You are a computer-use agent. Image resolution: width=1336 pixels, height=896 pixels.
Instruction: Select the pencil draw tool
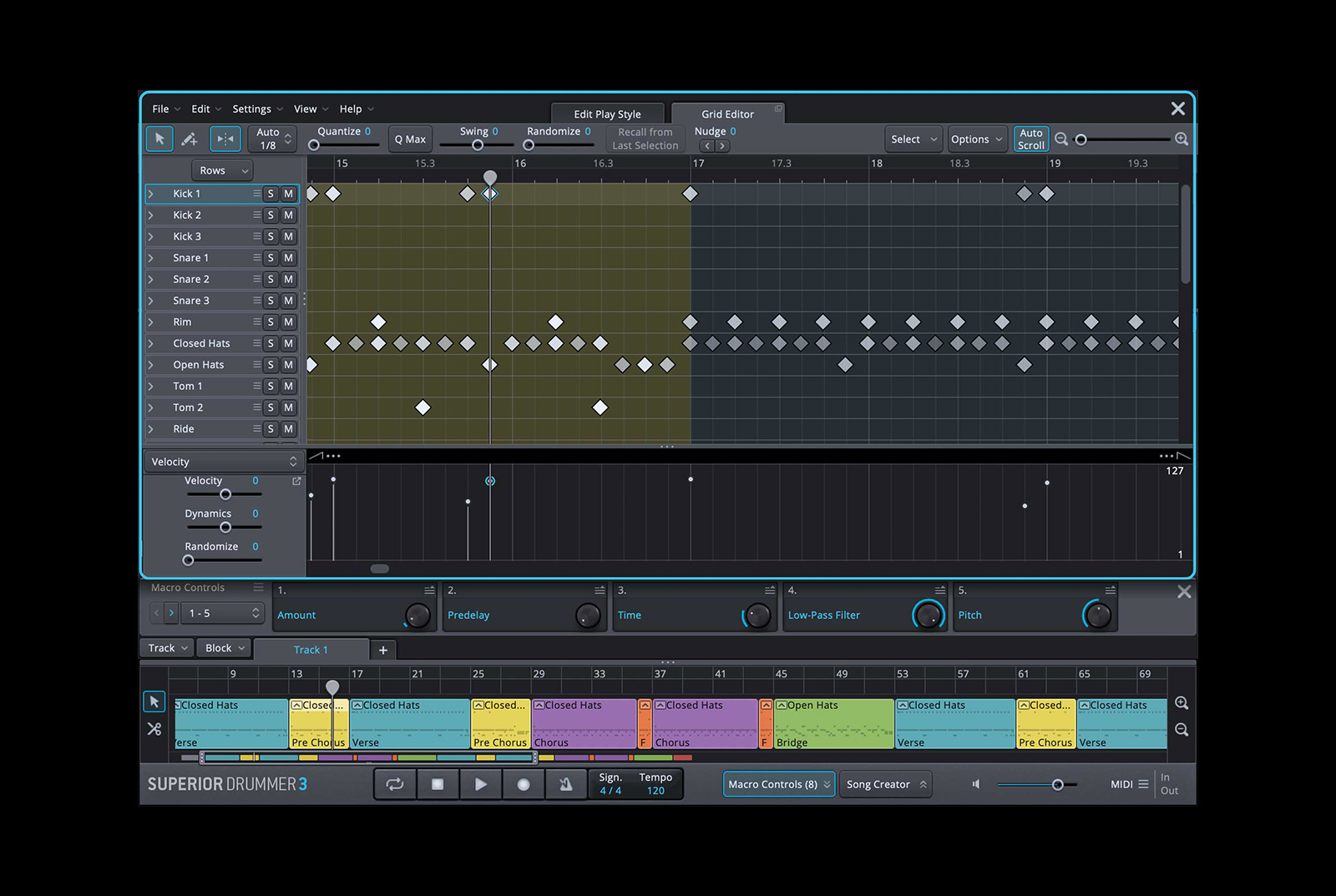[x=190, y=139]
